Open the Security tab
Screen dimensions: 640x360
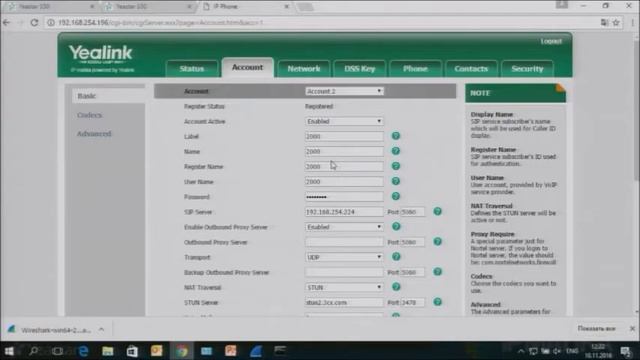click(527, 69)
